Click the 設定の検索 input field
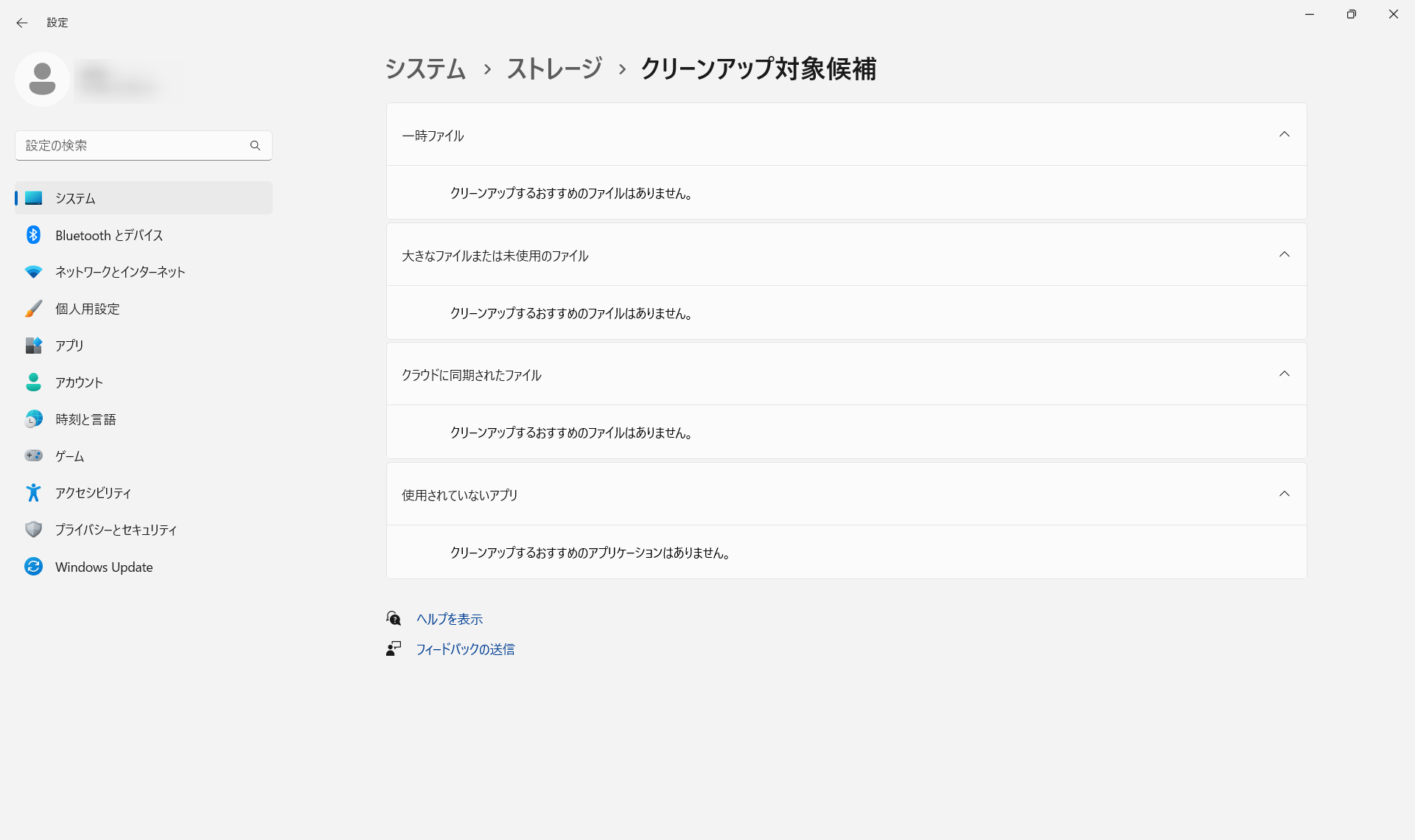1415x840 pixels. point(133,145)
